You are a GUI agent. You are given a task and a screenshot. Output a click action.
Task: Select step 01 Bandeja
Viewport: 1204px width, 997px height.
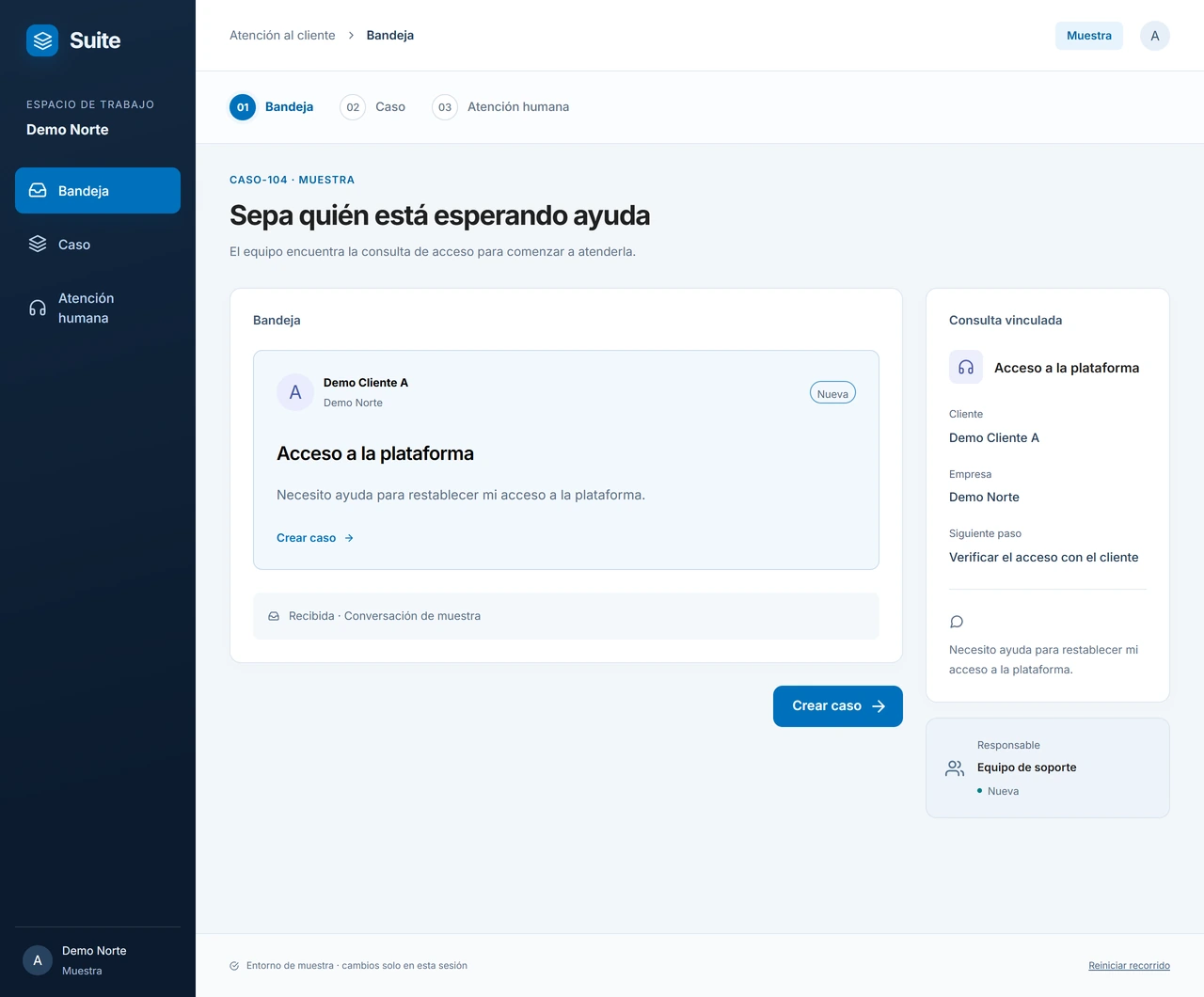tap(272, 107)
